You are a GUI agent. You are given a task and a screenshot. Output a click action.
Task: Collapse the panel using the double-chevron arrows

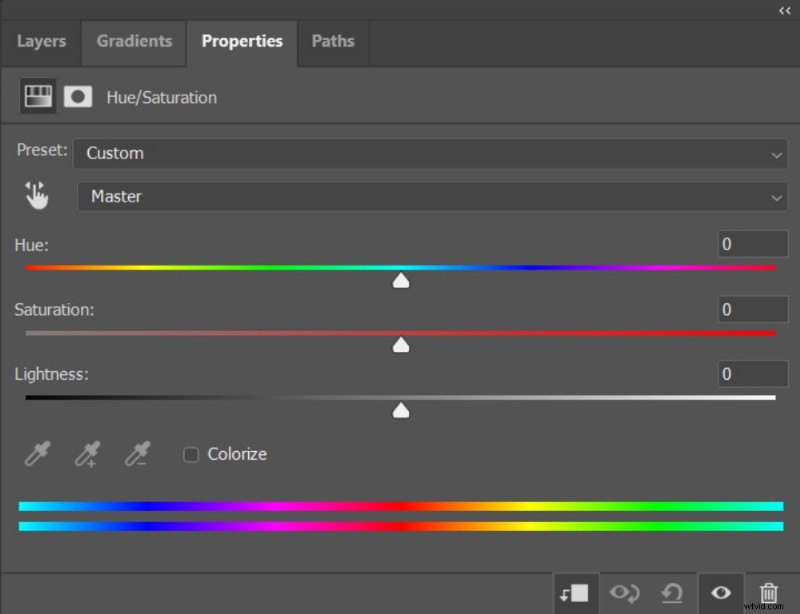click(x=785, y=9)
